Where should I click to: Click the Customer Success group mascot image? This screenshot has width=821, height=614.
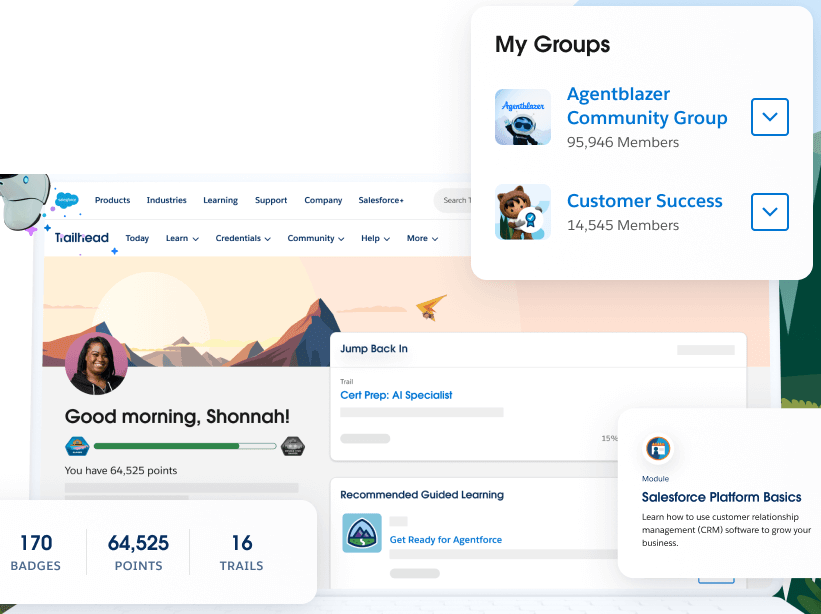523,212
